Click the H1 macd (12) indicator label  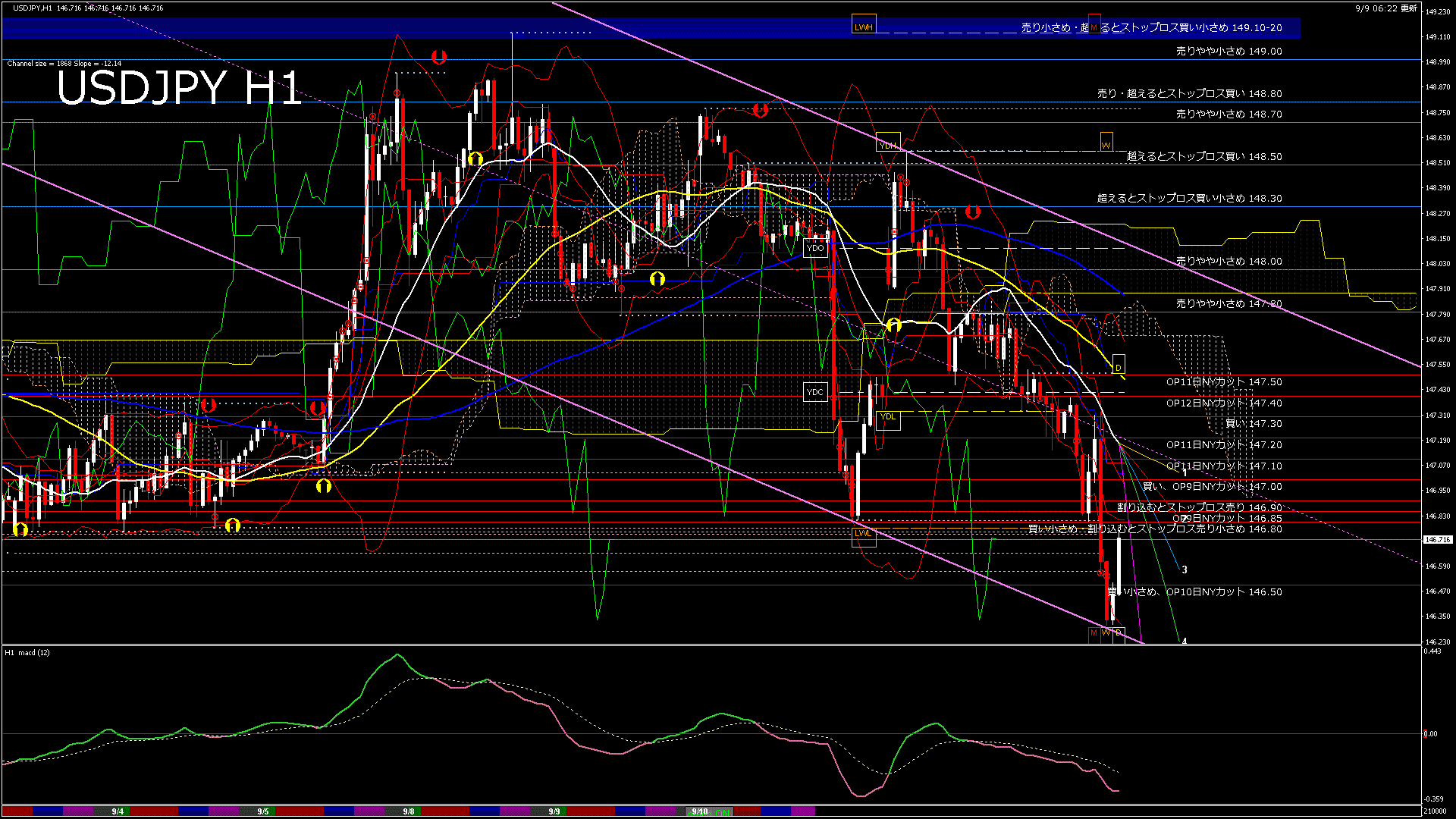click(28, 653)
